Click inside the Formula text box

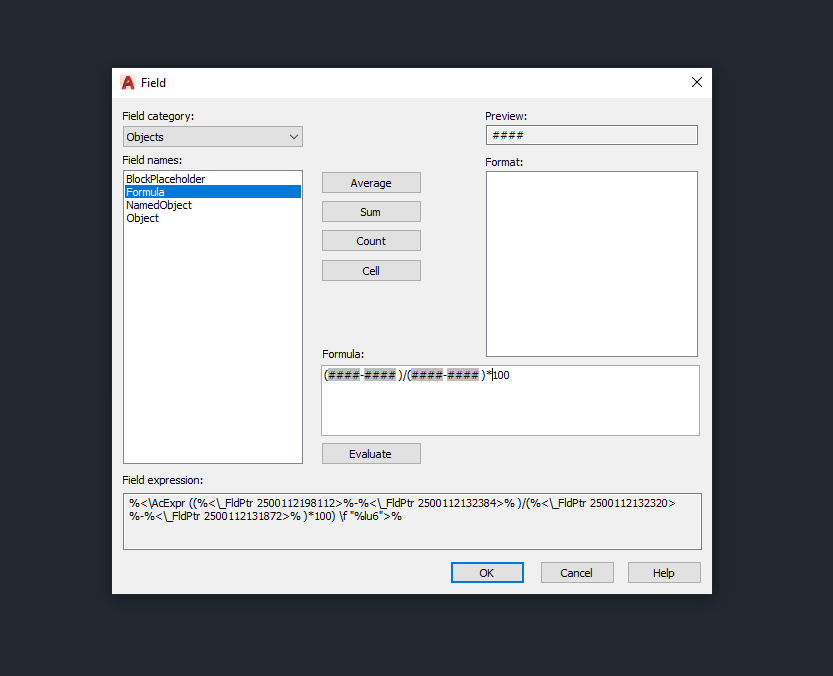[x=511, y=401]
